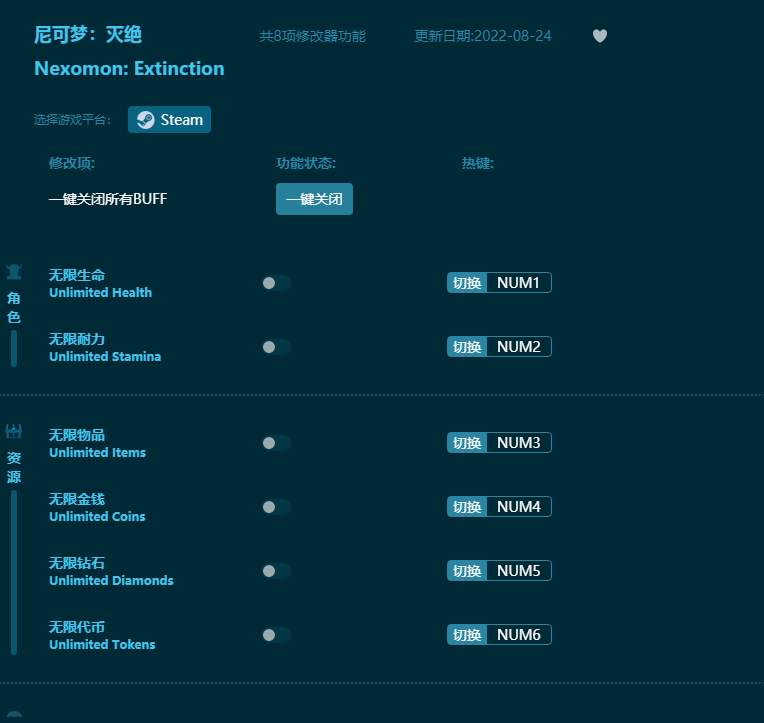Edit the NUM2 hotkey field
The image size is (764, 723).
[x=519, y=346]
